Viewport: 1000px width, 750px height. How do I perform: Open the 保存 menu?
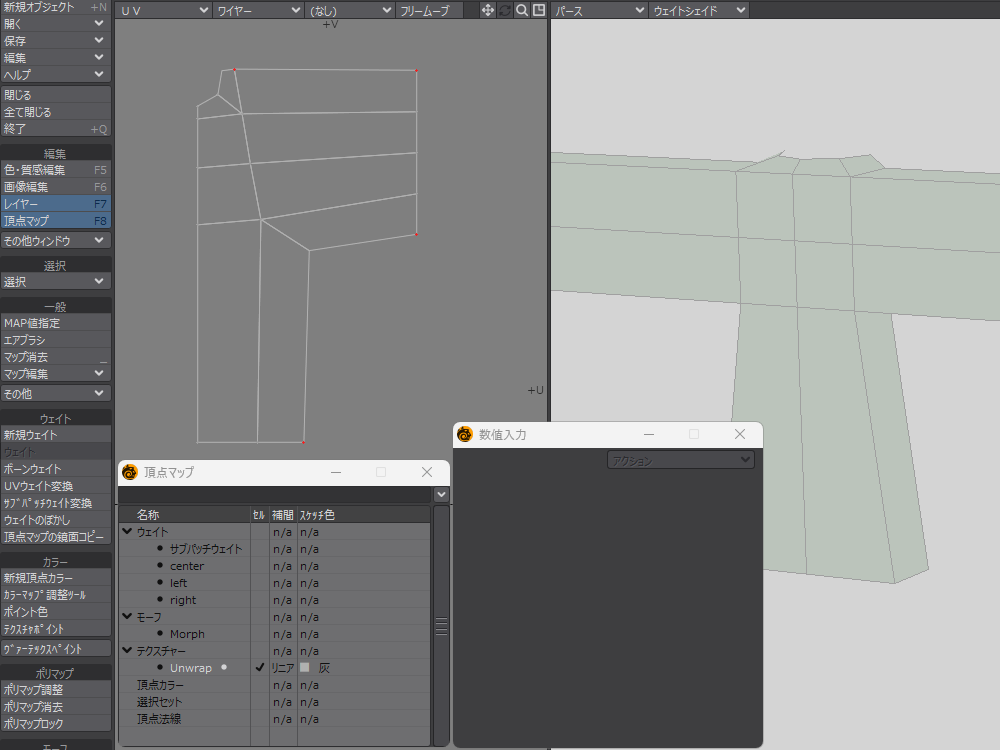click(55, 41)
